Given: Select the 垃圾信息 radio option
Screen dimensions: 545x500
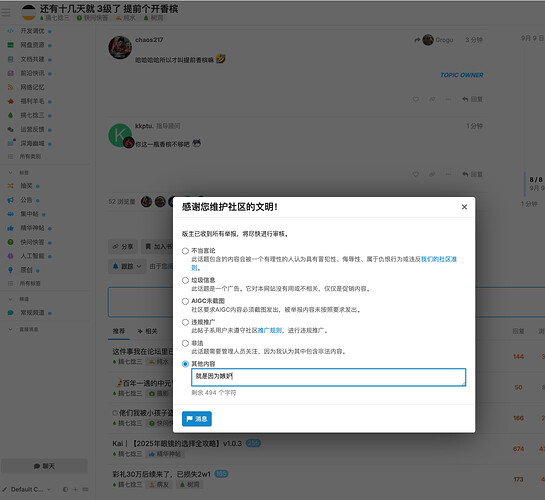Looking at the screenshot, I should [x=185, y=280].
